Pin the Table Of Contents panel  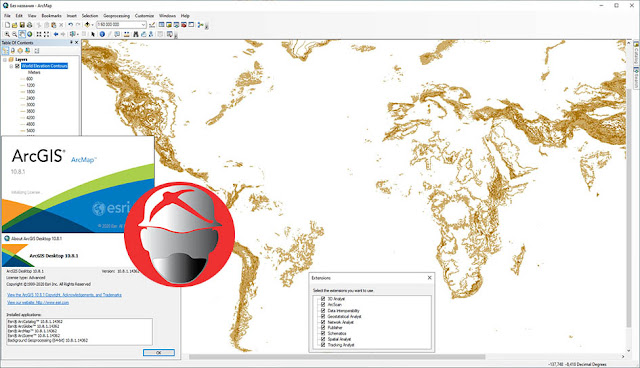[x=71, y=42]
